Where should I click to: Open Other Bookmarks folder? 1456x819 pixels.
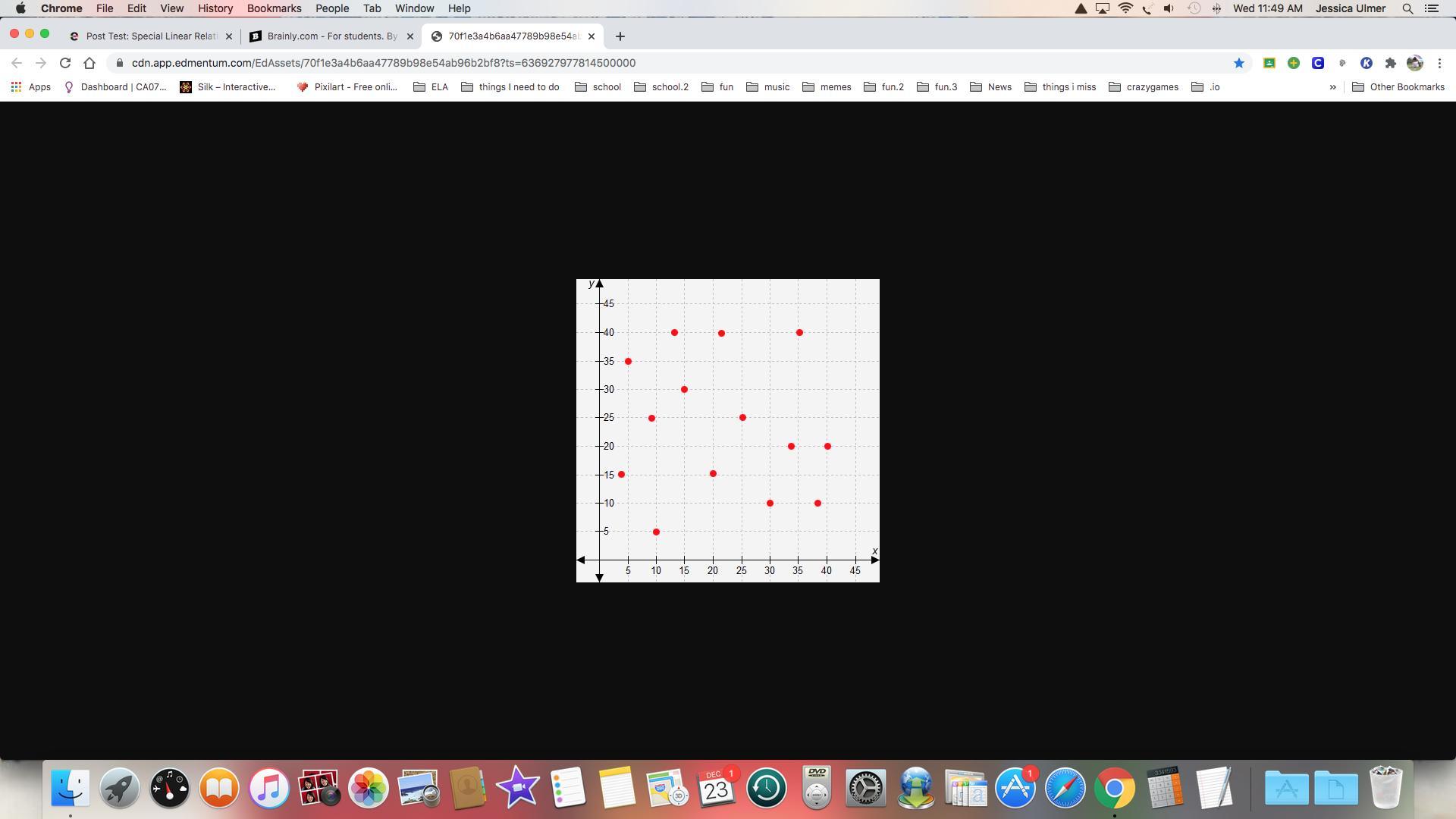[x=1398, y=87]
